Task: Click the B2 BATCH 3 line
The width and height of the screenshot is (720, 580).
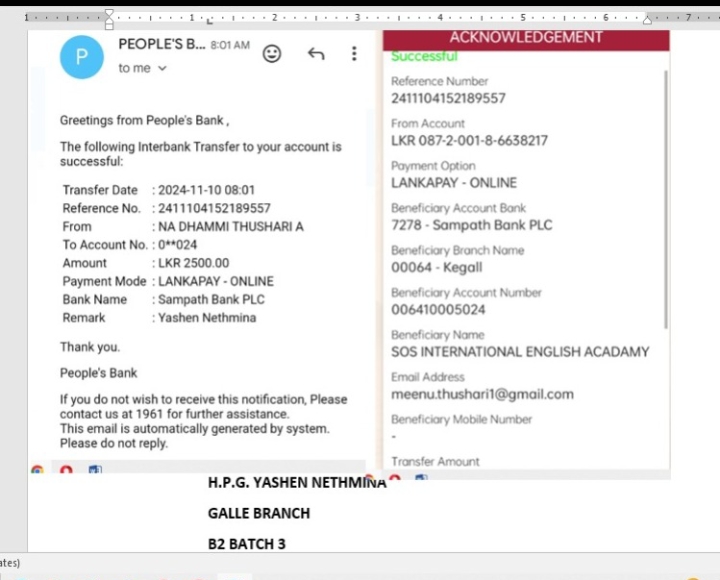Action: (x=247, y=544)
